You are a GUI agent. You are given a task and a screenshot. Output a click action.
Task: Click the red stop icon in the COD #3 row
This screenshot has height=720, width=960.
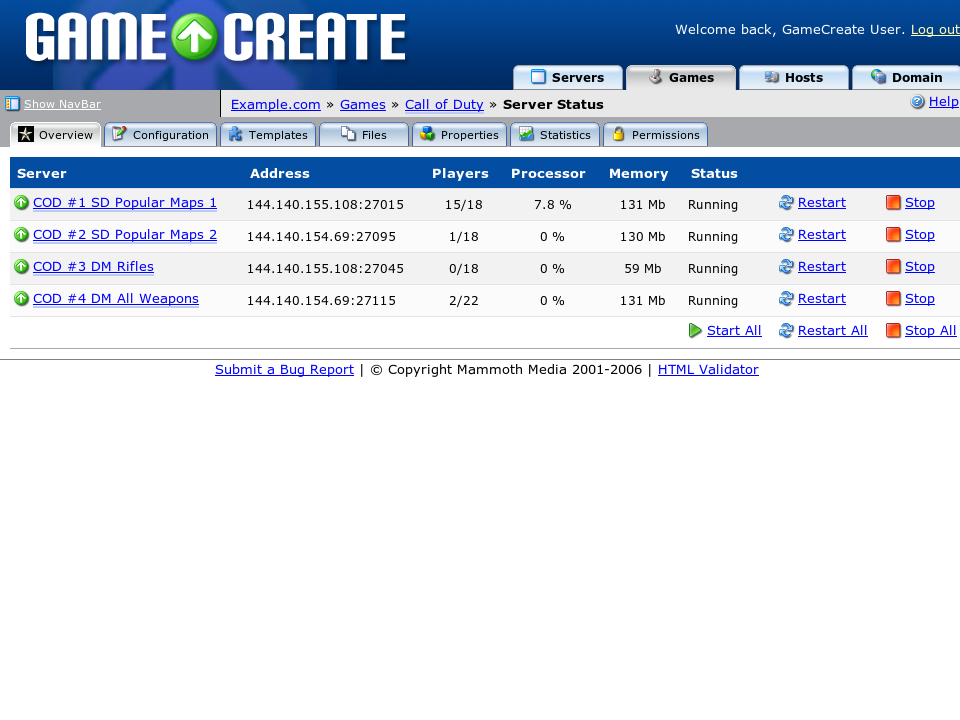893,266
